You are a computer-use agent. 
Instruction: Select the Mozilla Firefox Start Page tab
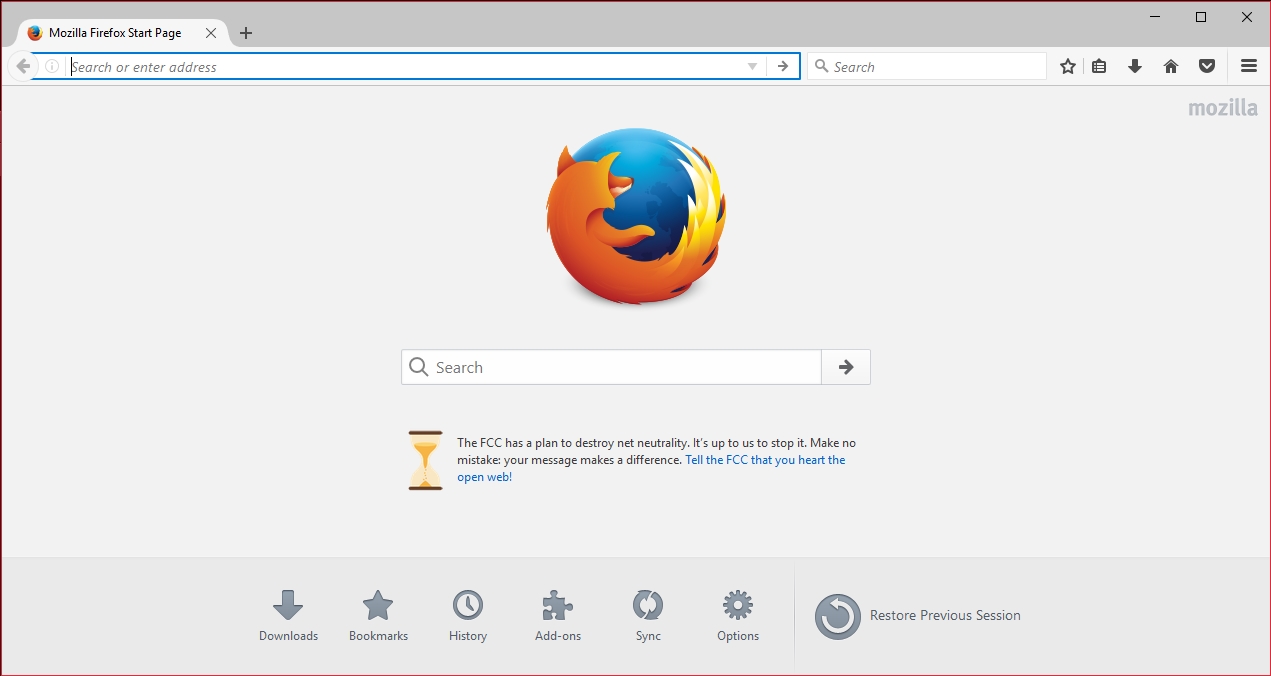[x=115, y=33]
